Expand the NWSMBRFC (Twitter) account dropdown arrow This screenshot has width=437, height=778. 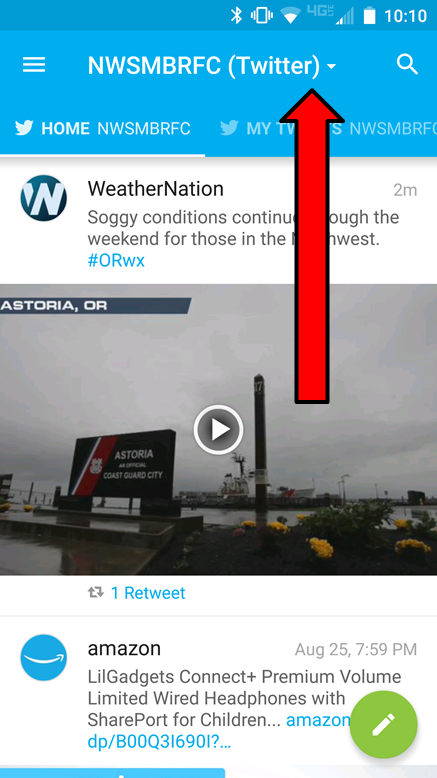point(331,66)
